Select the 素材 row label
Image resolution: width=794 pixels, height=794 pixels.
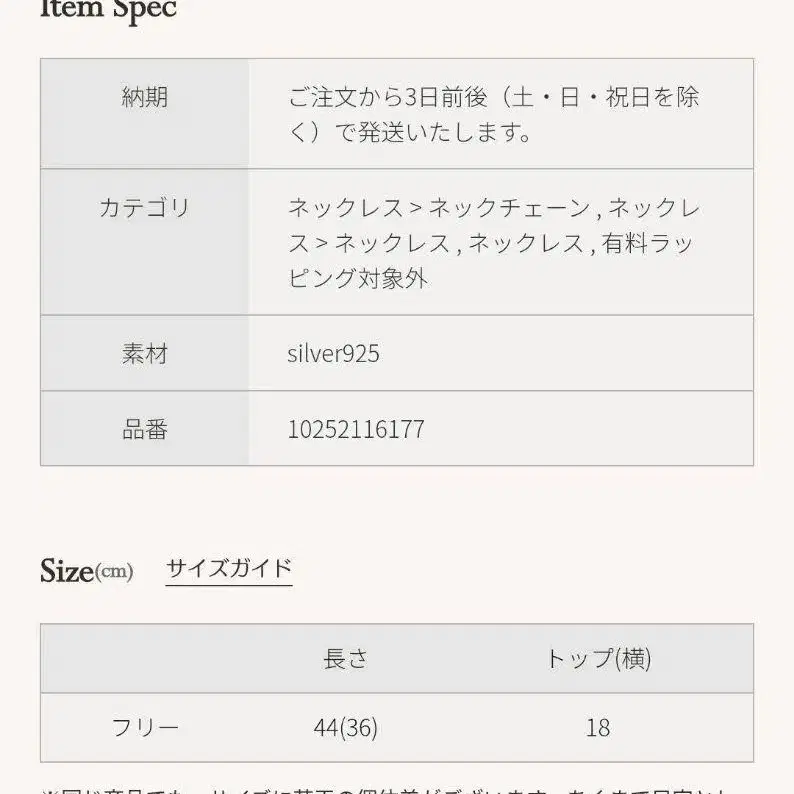[x=145, y=353]
